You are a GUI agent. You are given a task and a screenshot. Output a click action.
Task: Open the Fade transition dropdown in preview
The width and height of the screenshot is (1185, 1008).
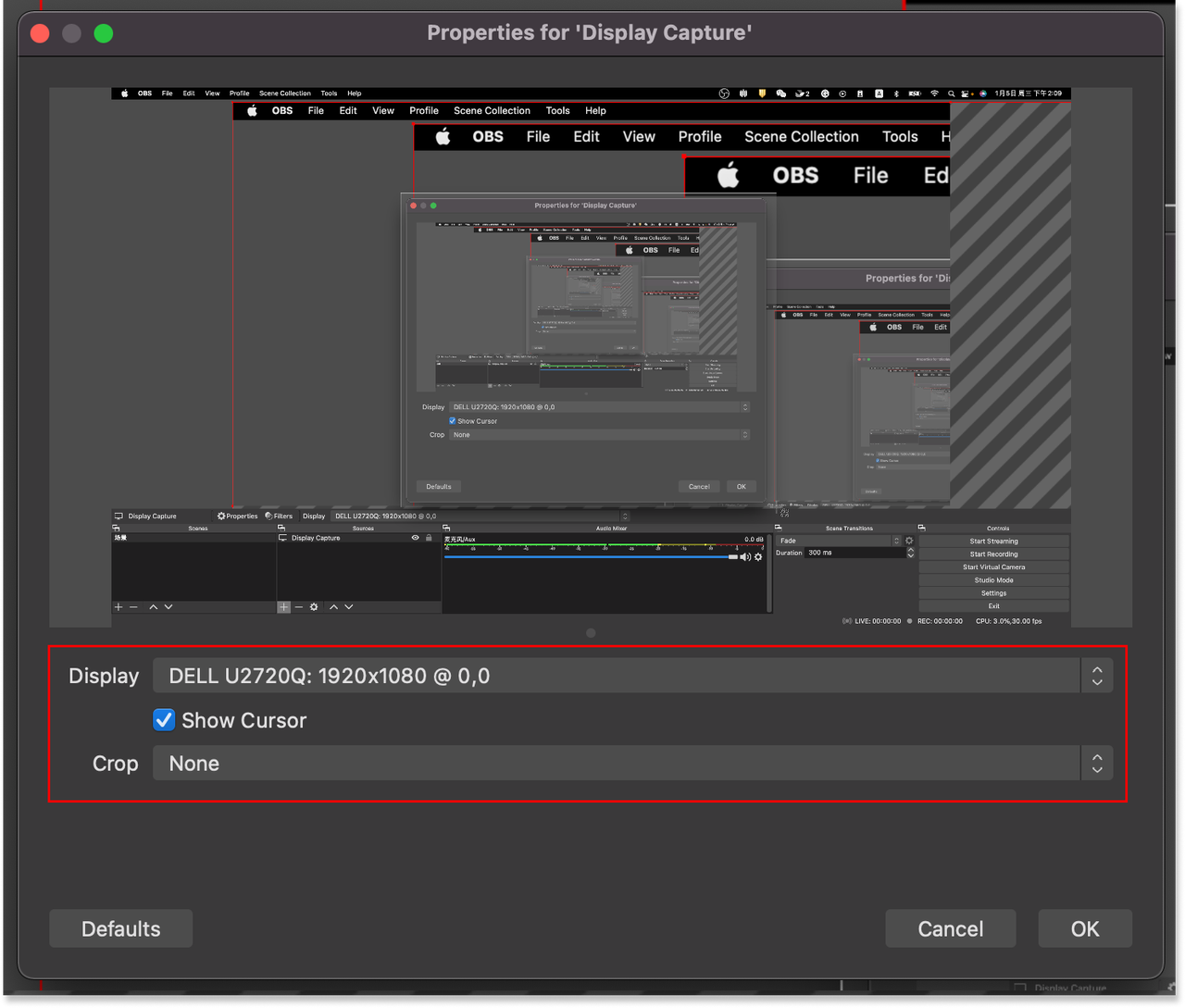point(839,541)
